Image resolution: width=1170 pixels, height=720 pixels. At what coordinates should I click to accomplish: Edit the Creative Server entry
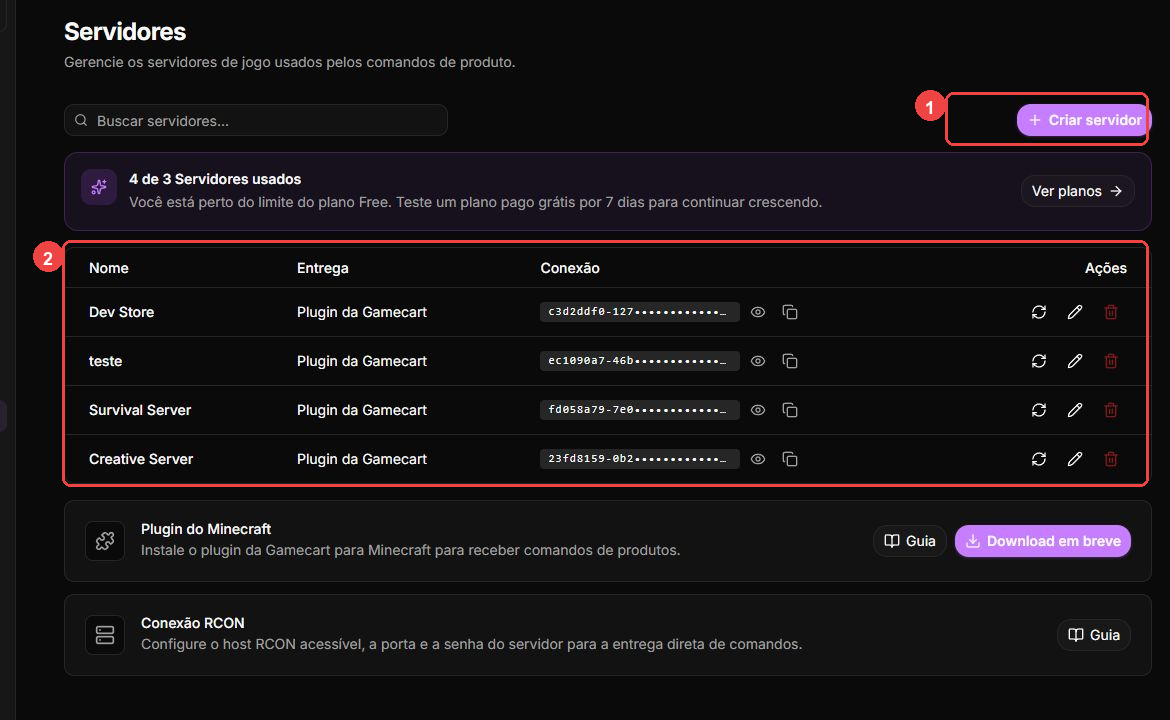[x=1074, y=460]
